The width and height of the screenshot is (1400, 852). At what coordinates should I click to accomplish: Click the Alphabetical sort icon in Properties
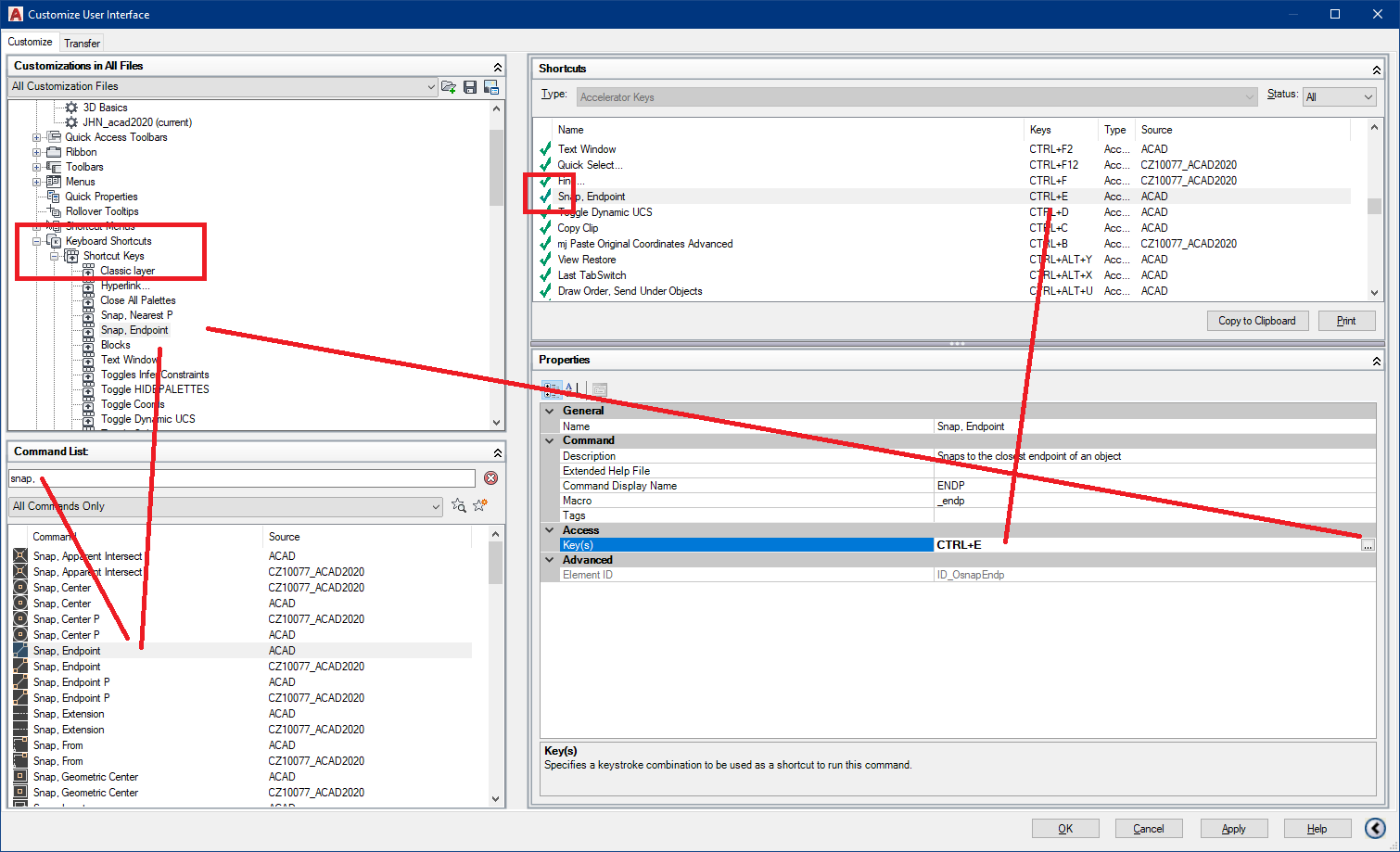point(568,388)
